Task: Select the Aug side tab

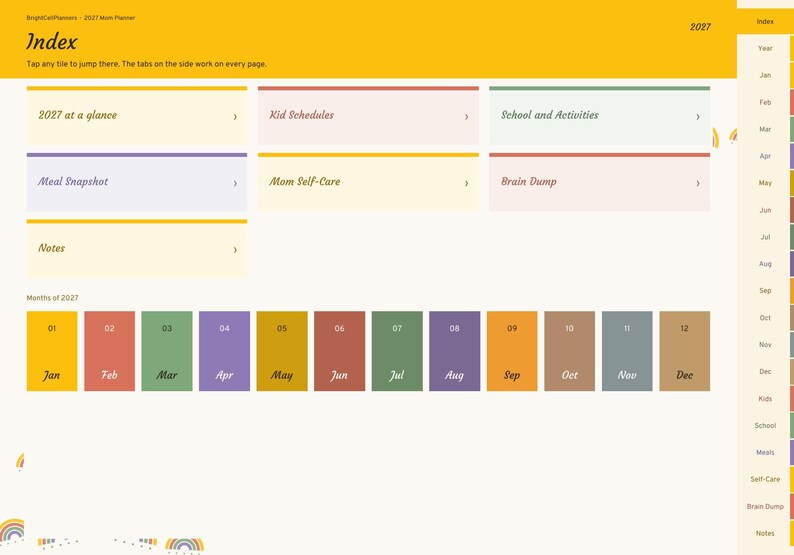Action: tap(765, 264)
